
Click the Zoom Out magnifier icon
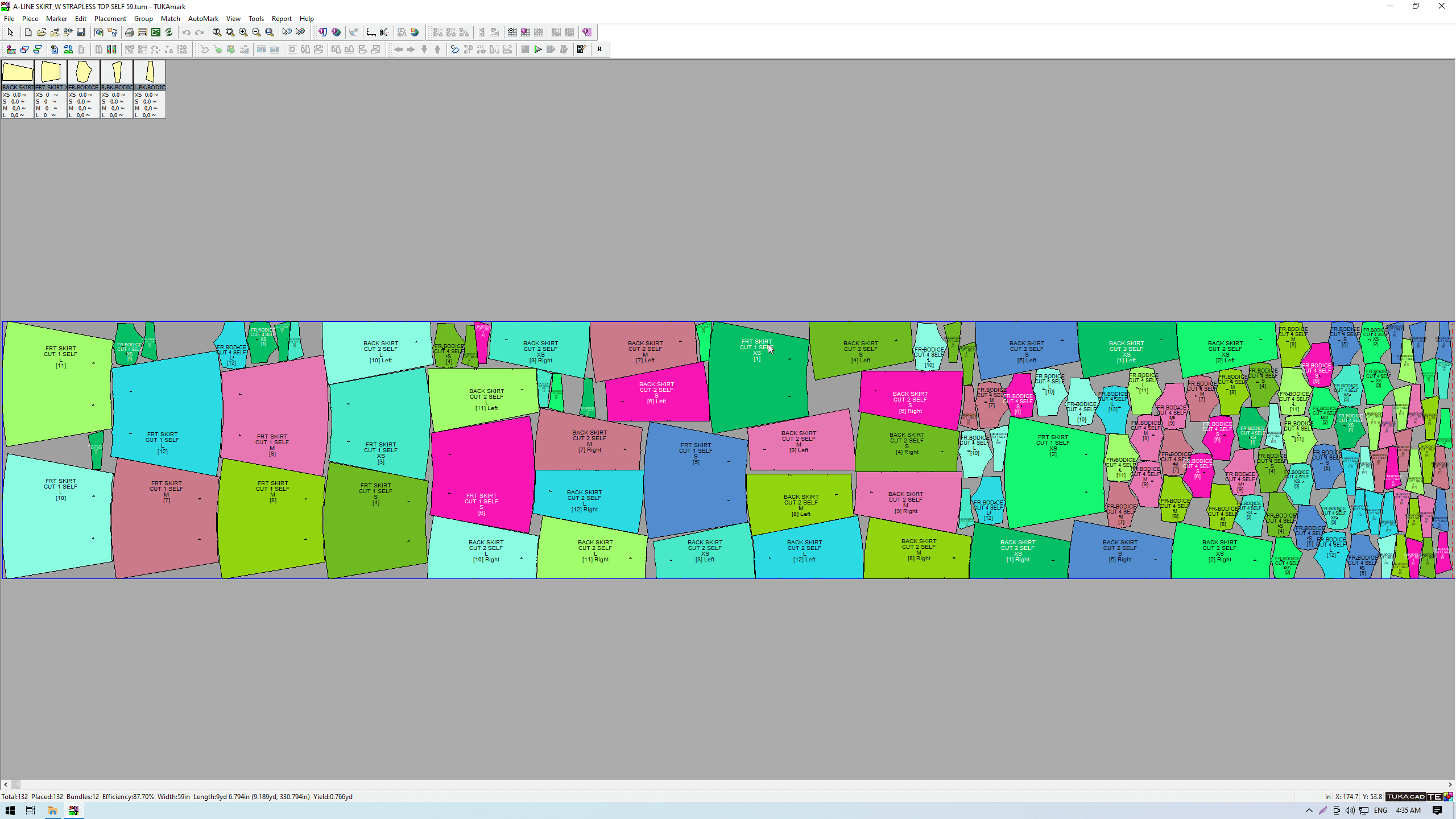coord(257,32)
